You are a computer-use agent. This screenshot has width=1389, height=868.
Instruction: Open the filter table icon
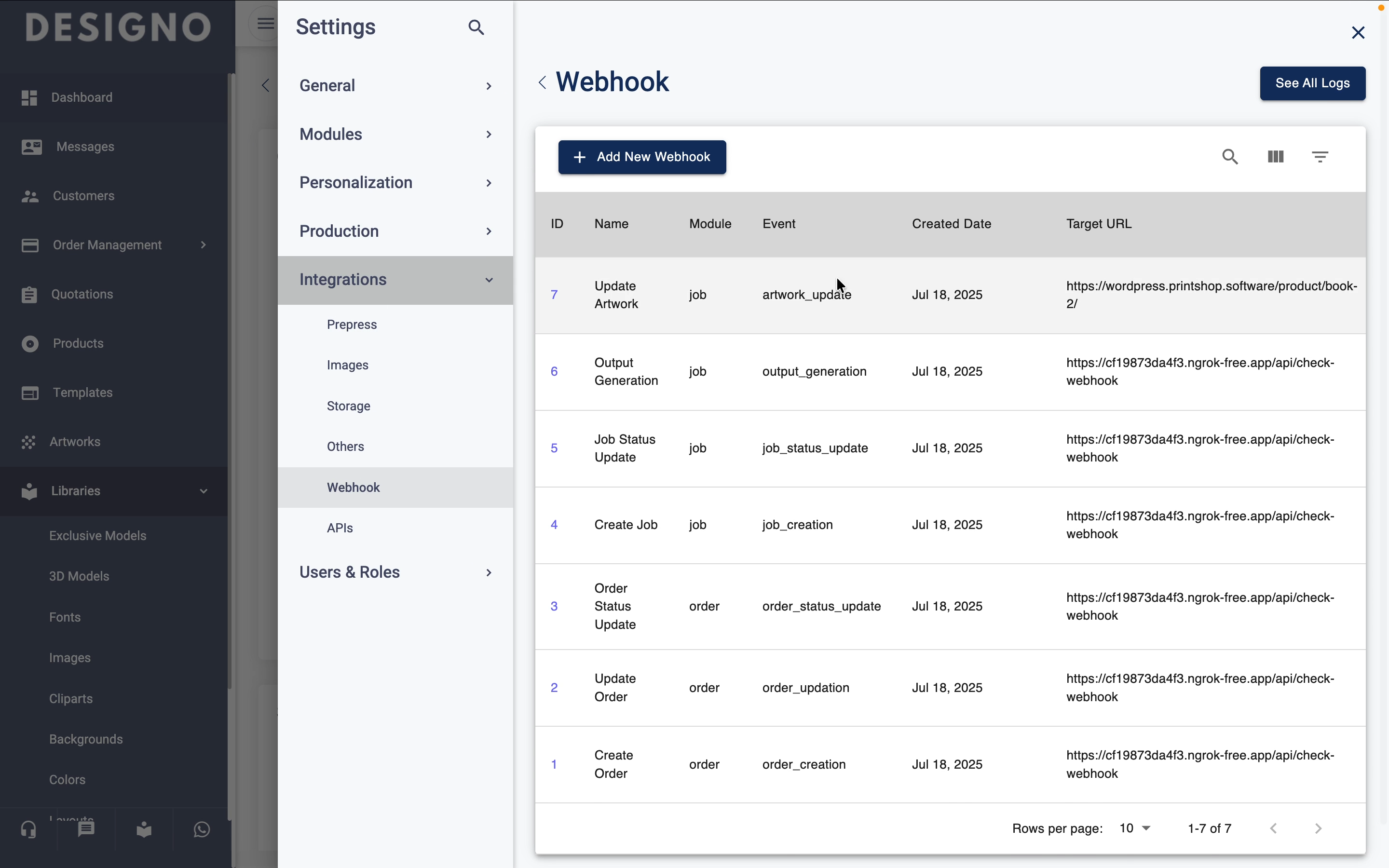click(x=1320, y=157)
